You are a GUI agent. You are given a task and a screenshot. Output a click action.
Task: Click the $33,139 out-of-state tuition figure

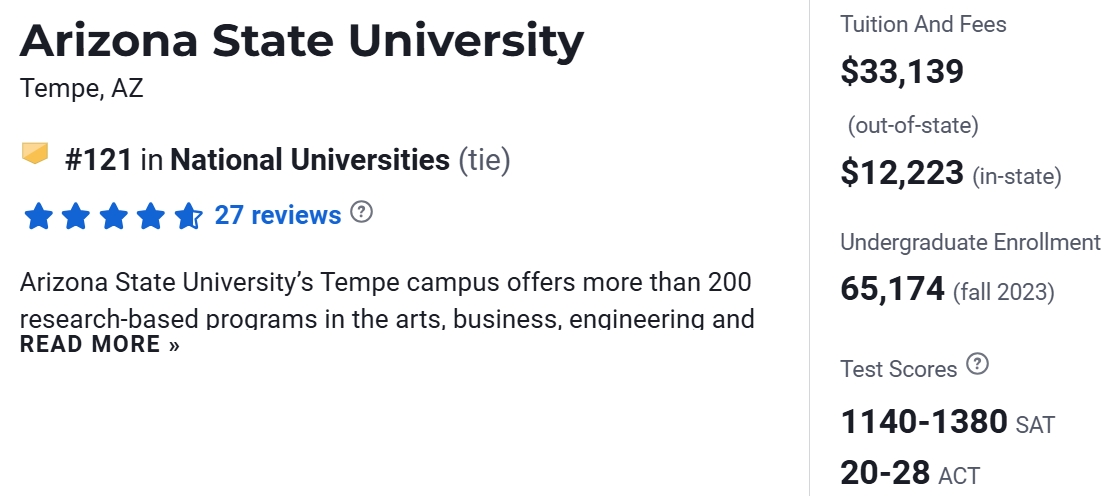[901, 72]
